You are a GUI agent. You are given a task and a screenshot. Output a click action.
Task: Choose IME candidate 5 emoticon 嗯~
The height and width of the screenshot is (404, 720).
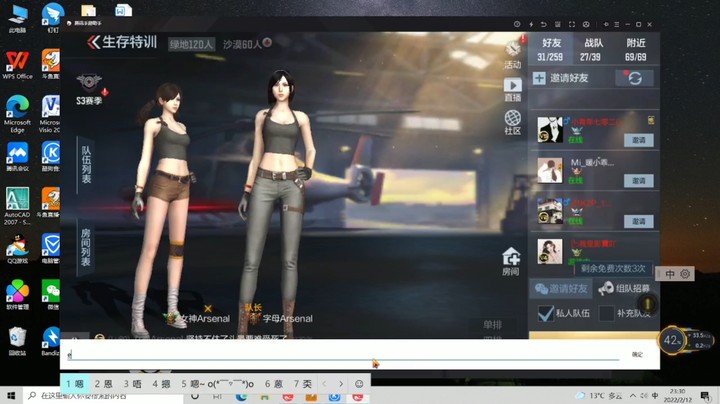[217, 384]
